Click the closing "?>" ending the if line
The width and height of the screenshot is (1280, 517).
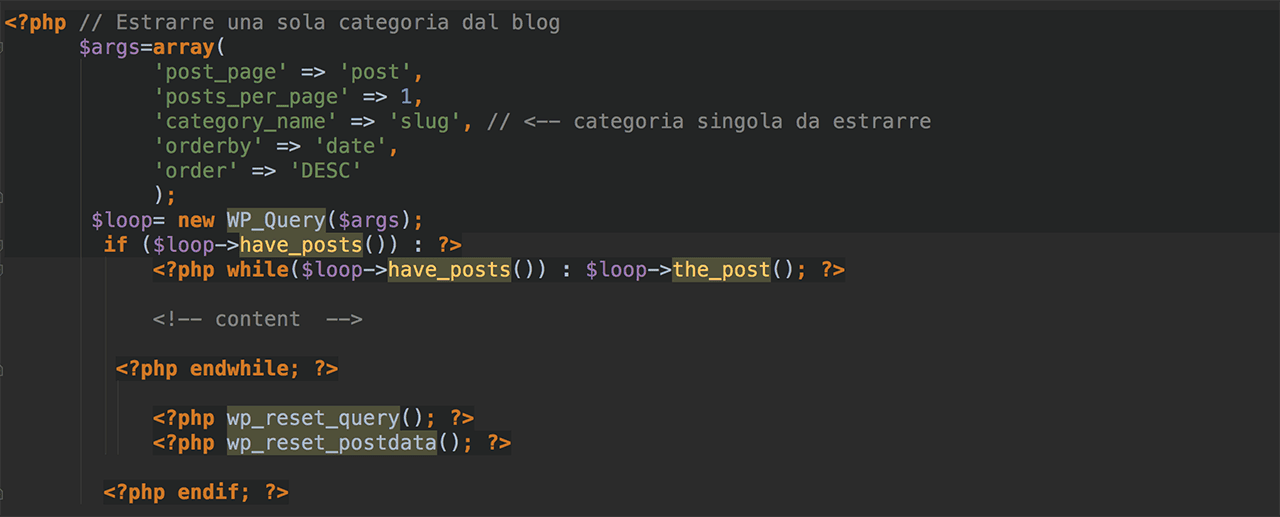click(449, 245)
